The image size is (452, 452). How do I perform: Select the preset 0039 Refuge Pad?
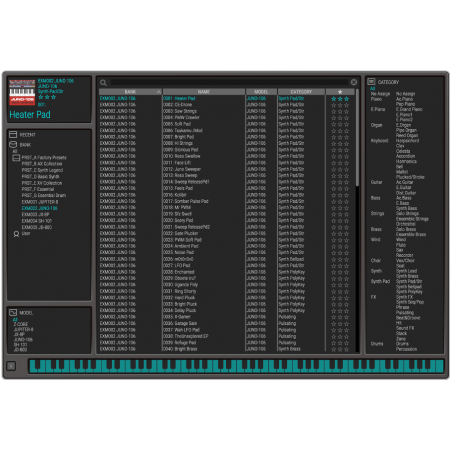[180, 343]
